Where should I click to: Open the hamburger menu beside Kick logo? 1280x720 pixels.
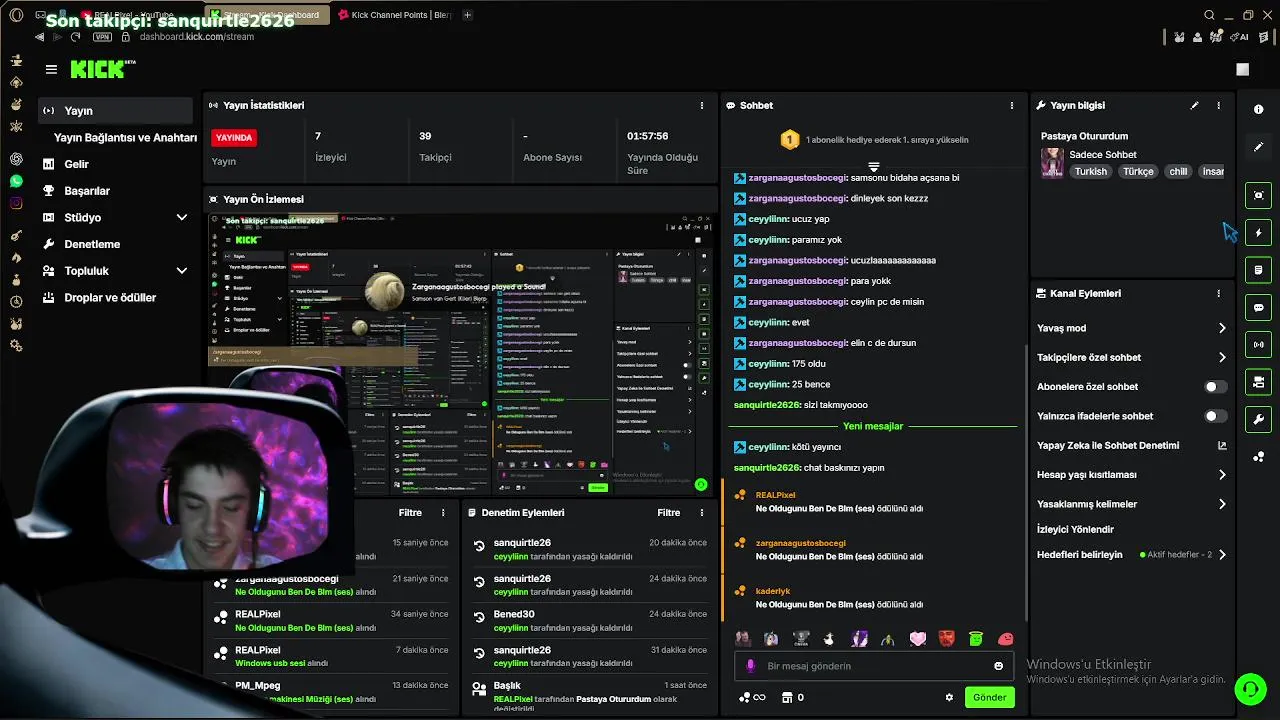51,69
